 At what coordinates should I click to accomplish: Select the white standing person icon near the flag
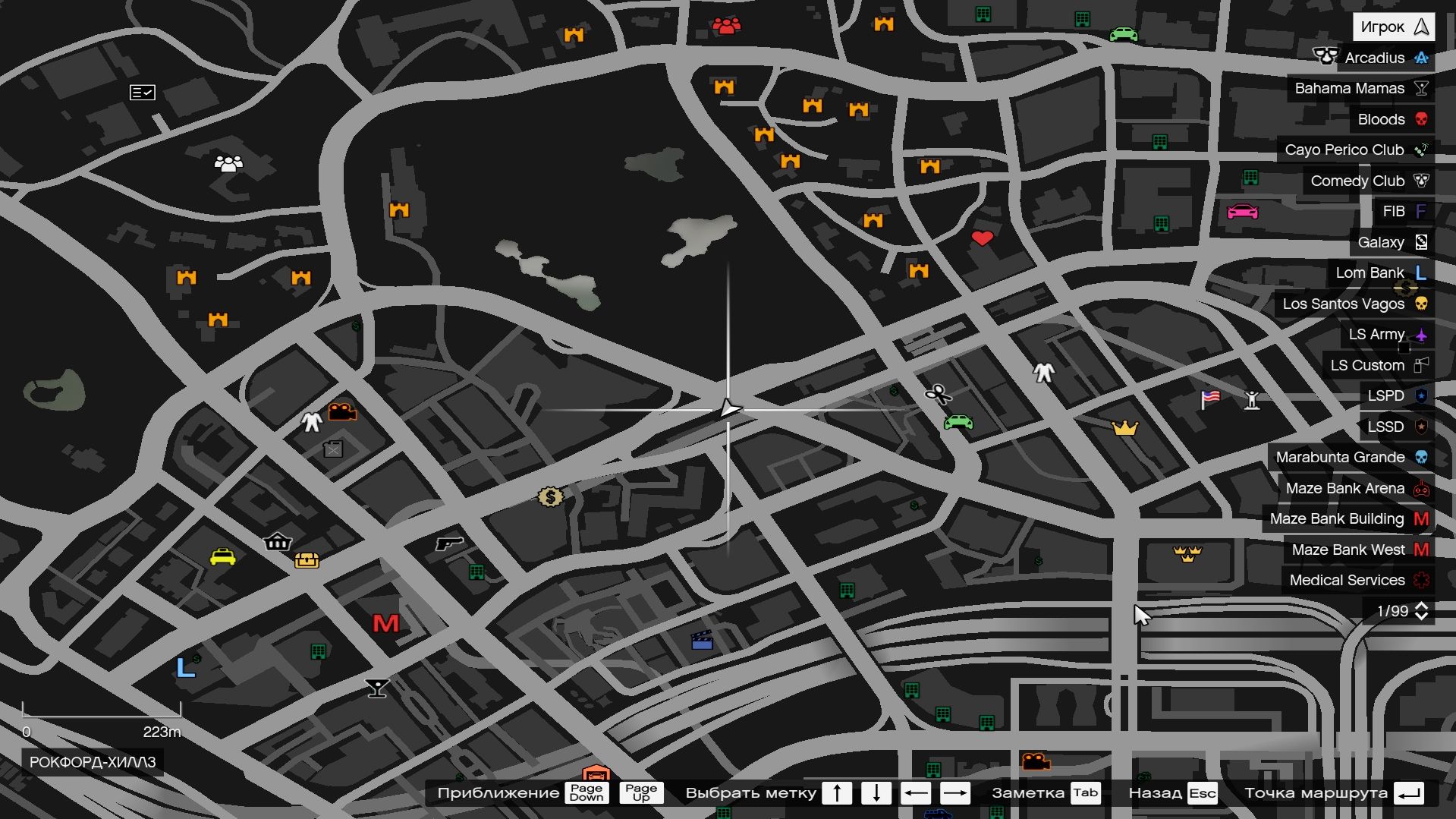[x=1252, y=399]
